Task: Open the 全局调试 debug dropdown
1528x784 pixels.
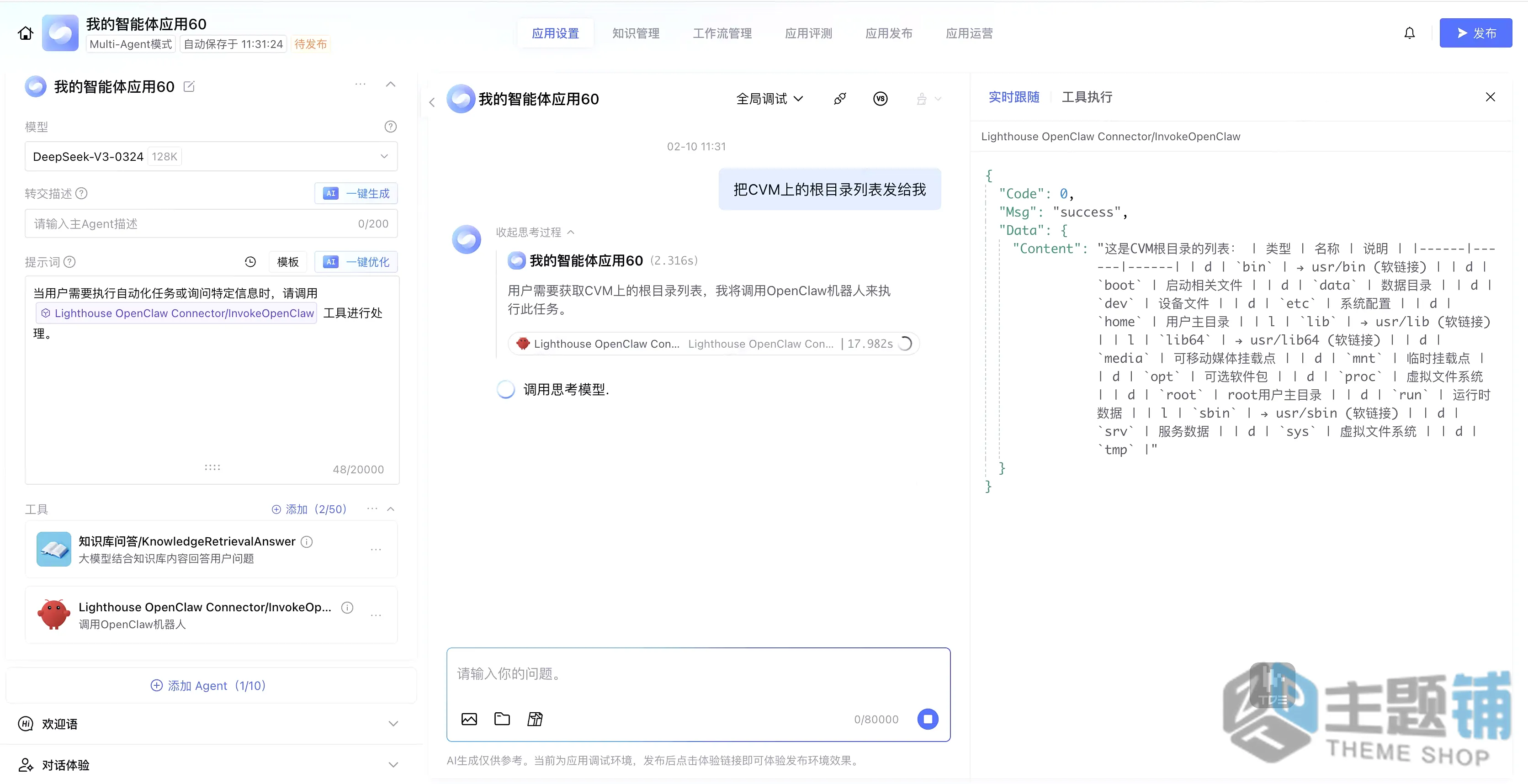Action: click(x=769, y=99)
